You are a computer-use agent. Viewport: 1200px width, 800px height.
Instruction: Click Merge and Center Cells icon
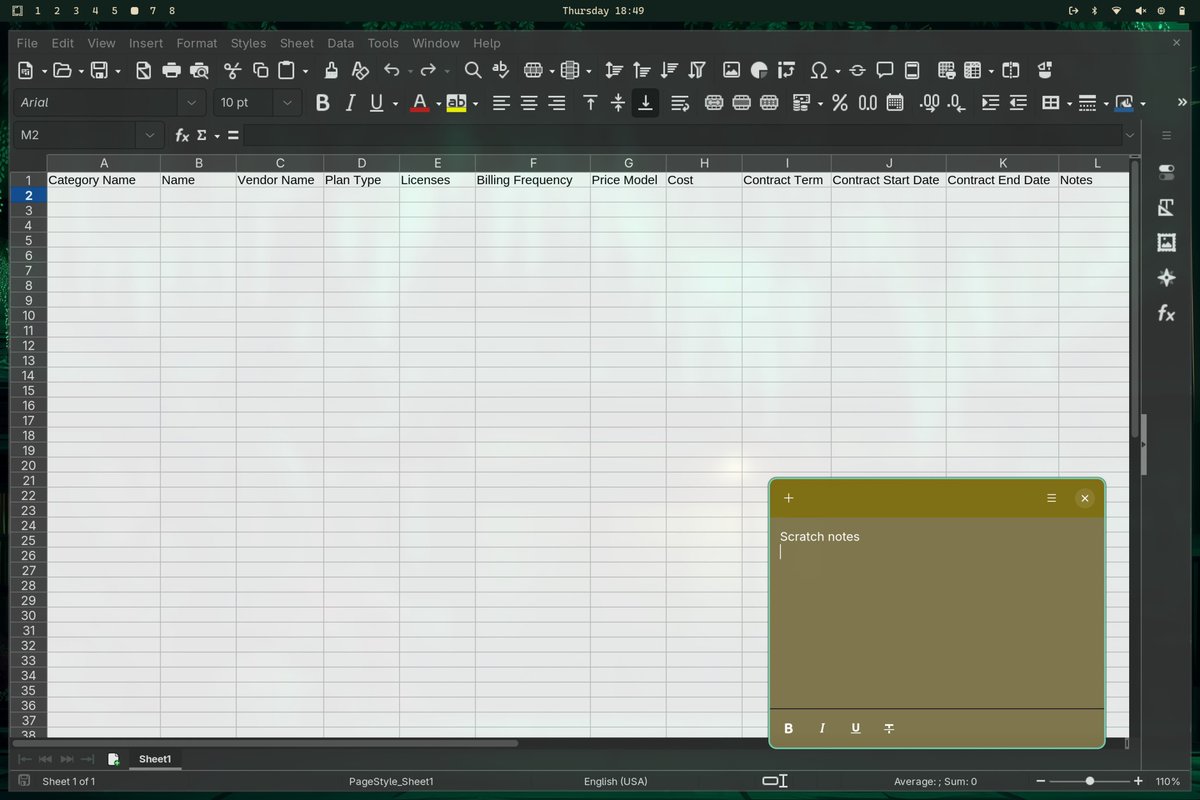[714, 102]
